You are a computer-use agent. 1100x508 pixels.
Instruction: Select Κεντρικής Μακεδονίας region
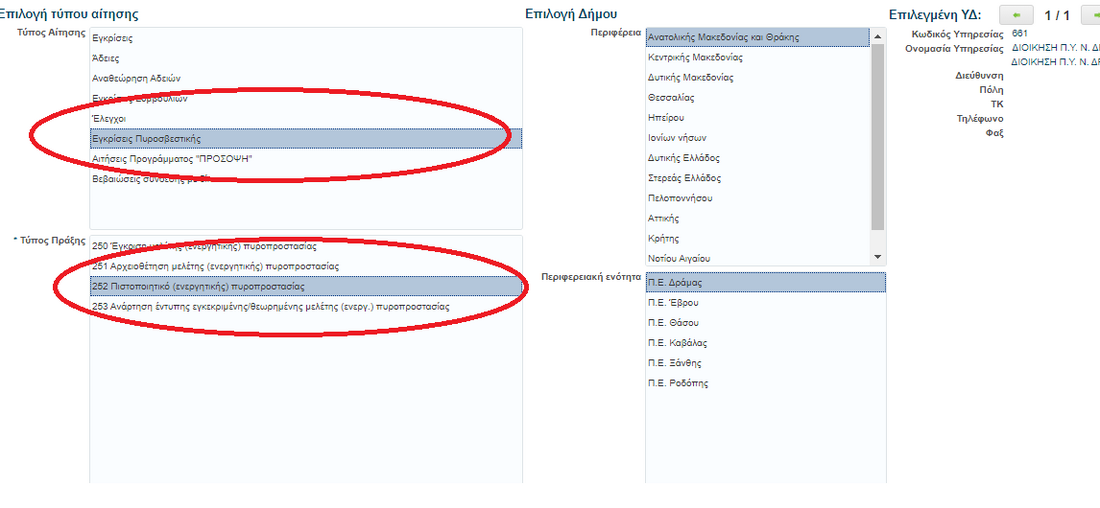(695, 57)
